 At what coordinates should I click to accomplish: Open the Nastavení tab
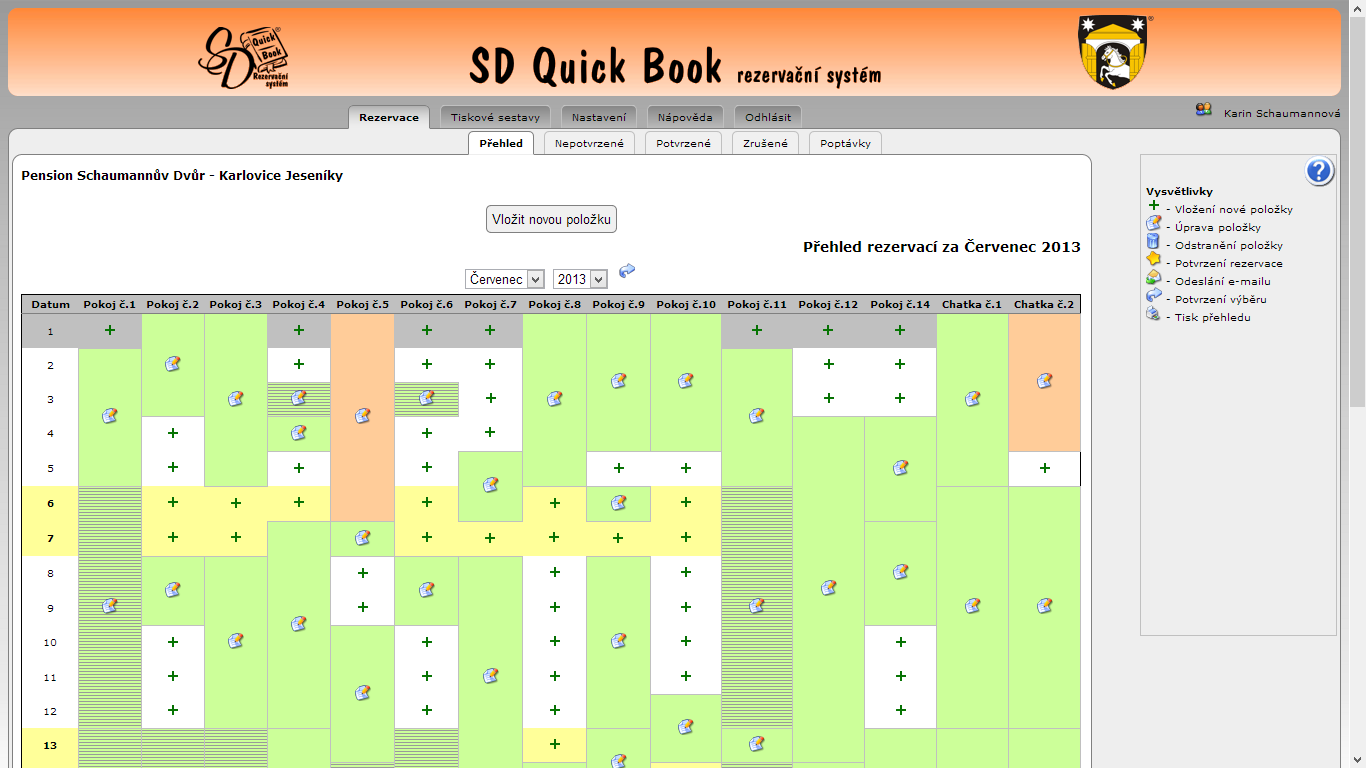[x=599, y=117]
